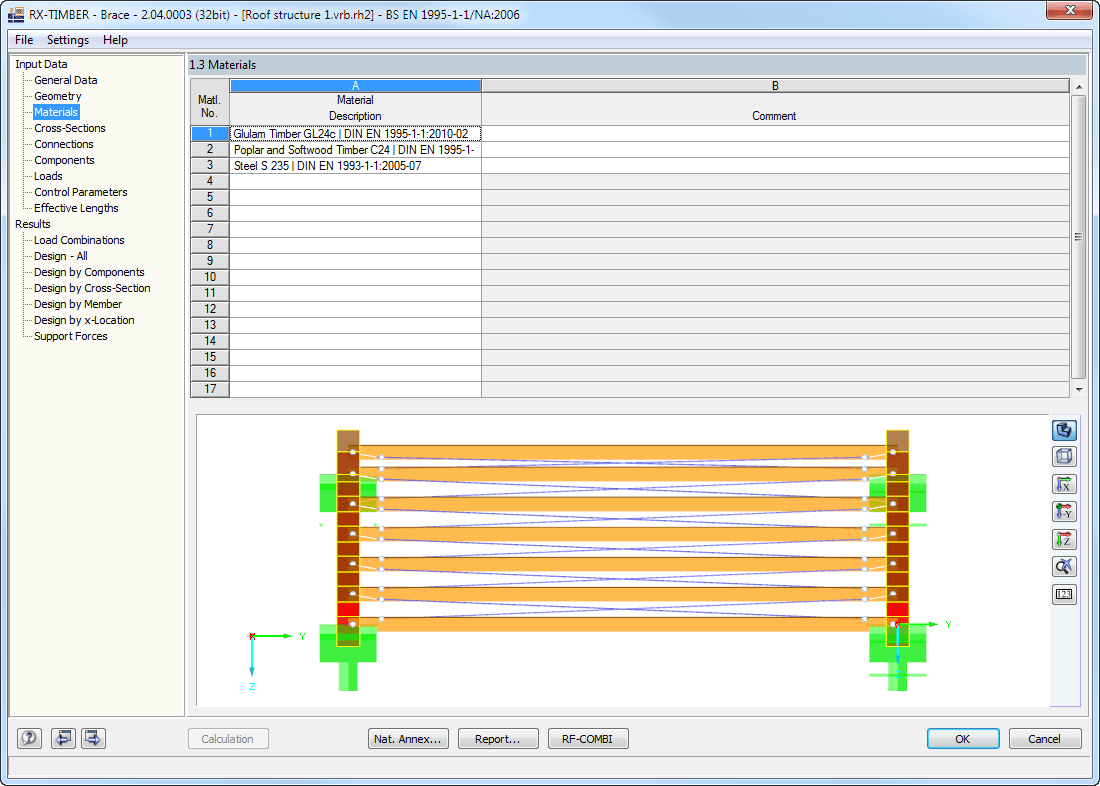Show the view in Z direction
Image resolution: width=1100 pixels, height=786 pixels.
tap(1064, 539)
